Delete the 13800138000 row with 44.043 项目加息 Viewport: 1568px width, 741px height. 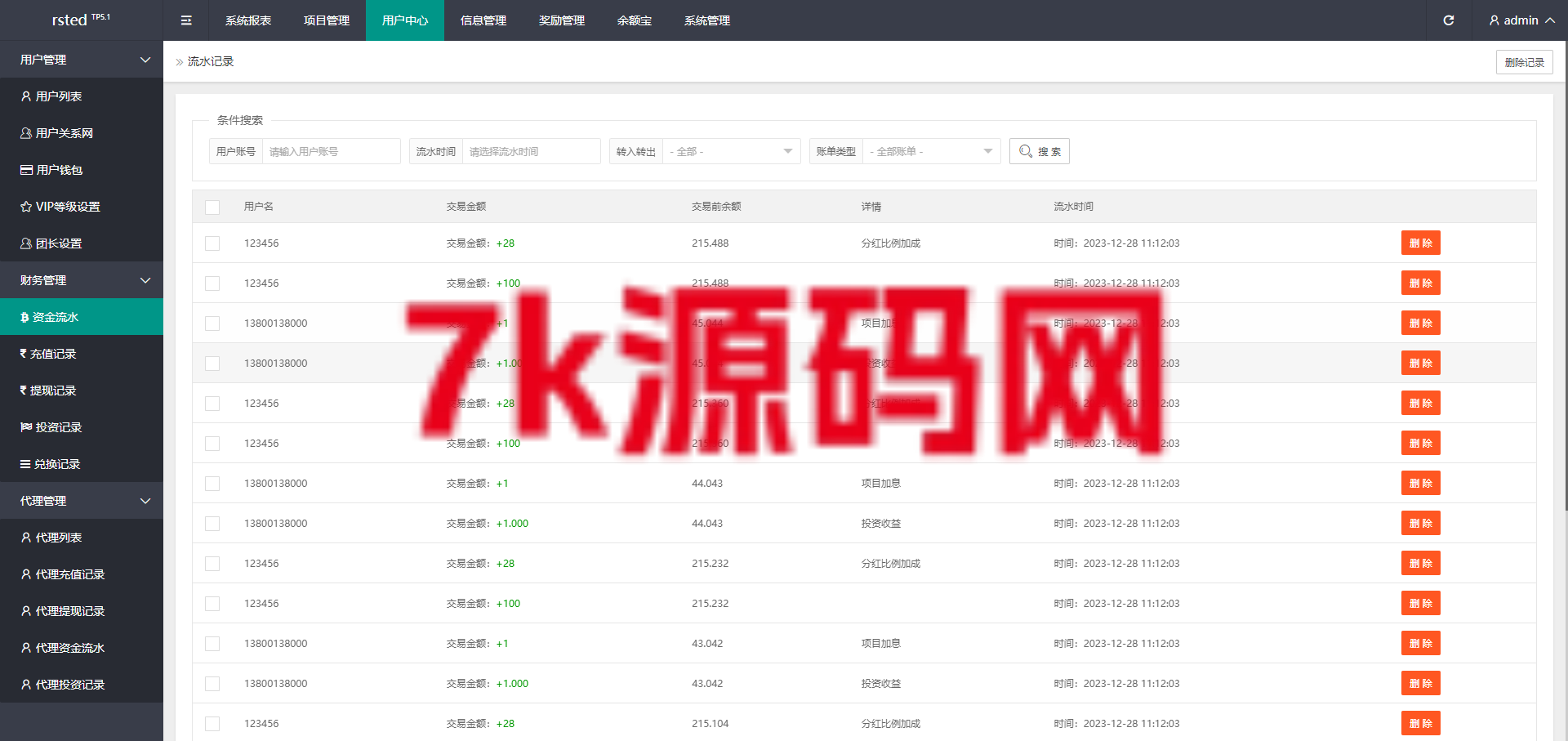coord(1421,484)
